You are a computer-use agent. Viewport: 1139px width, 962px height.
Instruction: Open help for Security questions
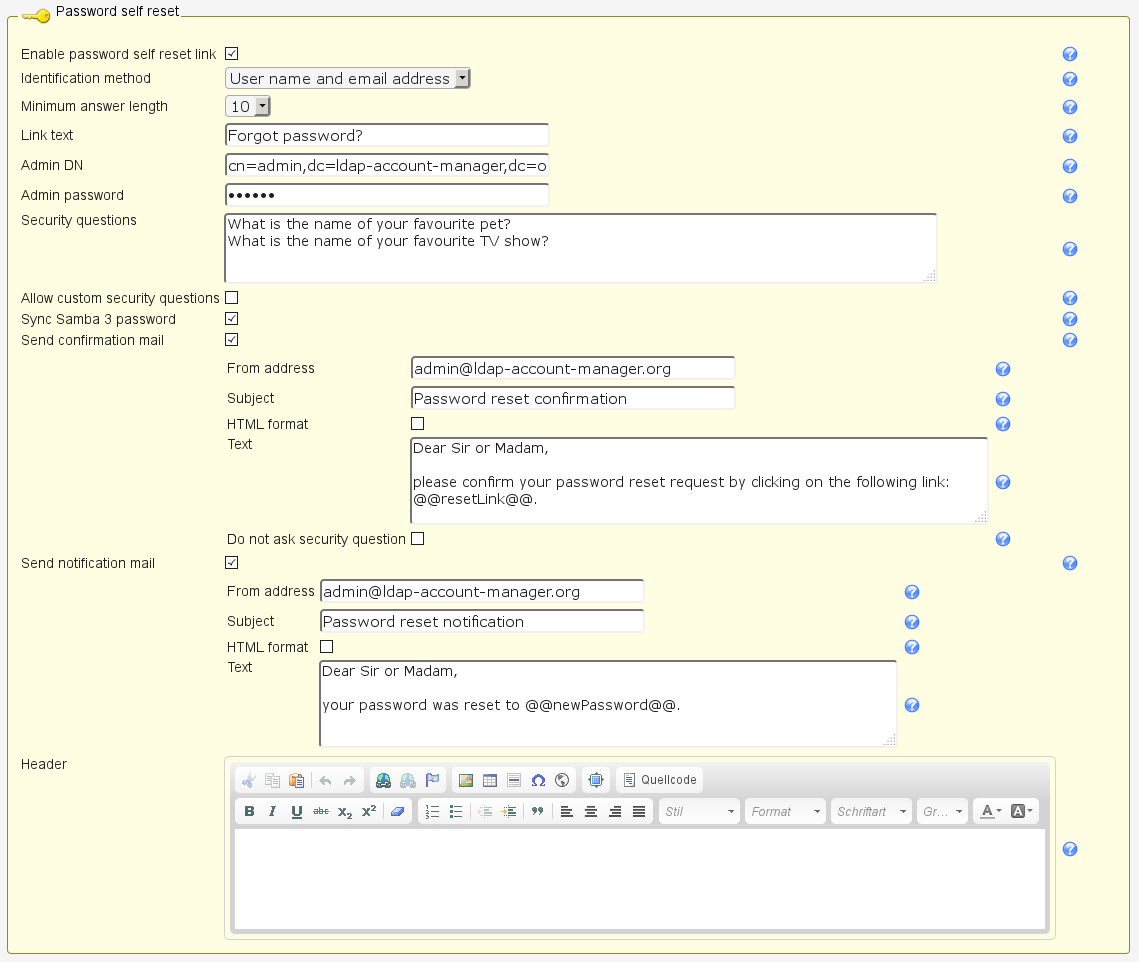pyautogui.click(x=1069, y=249)
